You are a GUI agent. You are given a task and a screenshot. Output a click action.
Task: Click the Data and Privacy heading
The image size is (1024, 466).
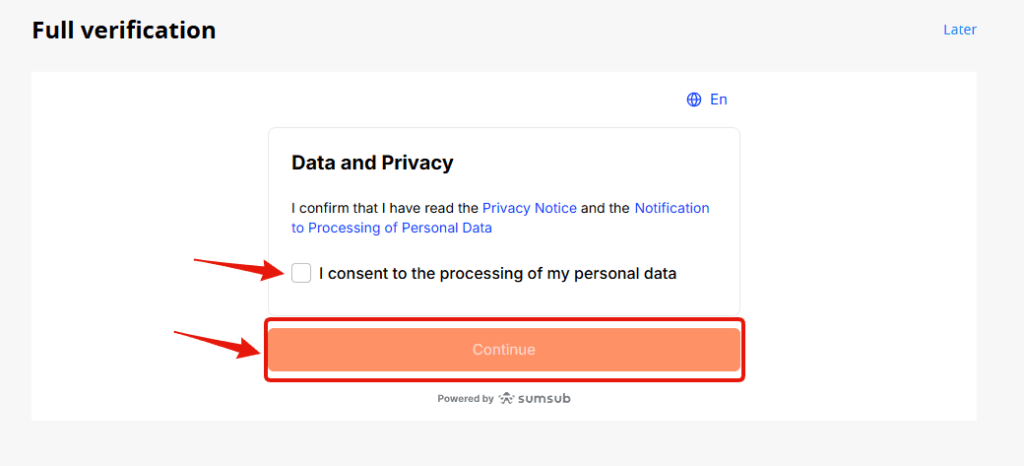click(372, 162)
